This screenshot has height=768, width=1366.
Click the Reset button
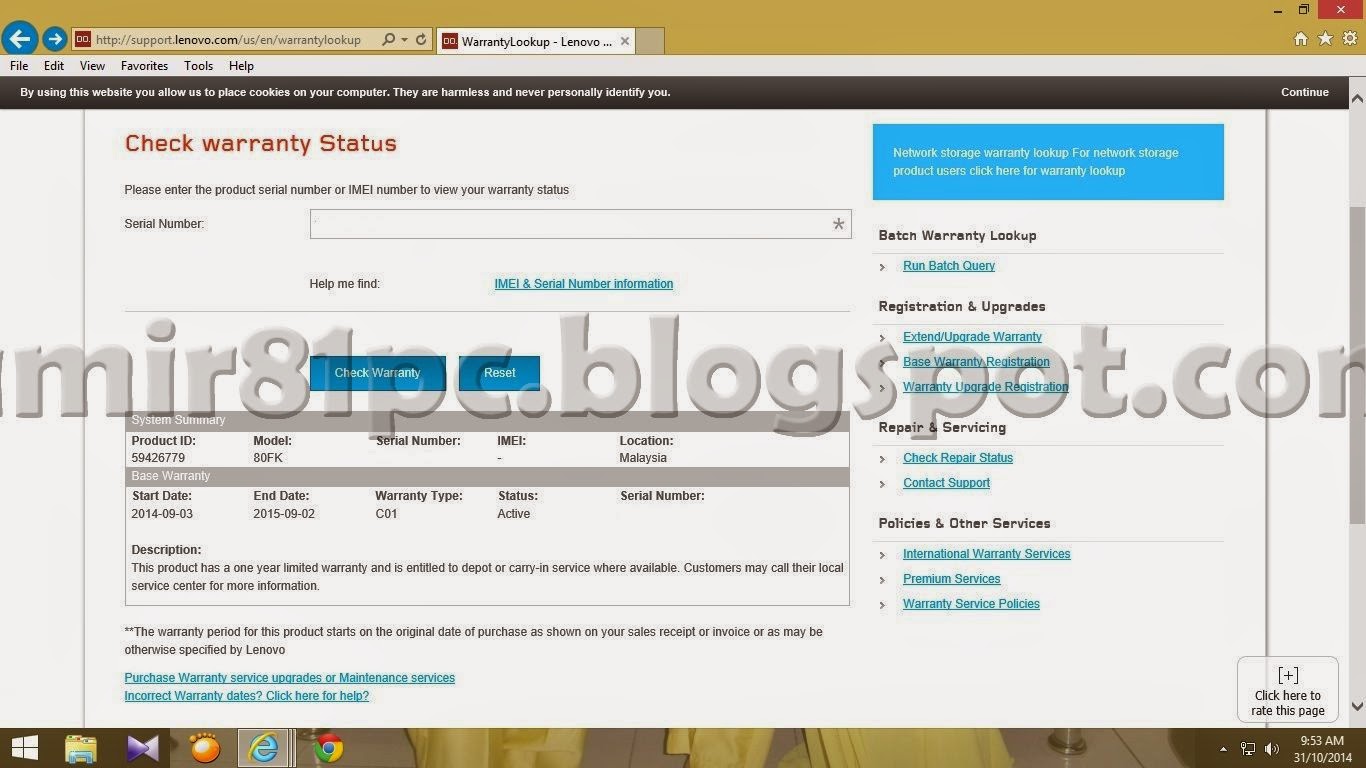click(499, 373)
